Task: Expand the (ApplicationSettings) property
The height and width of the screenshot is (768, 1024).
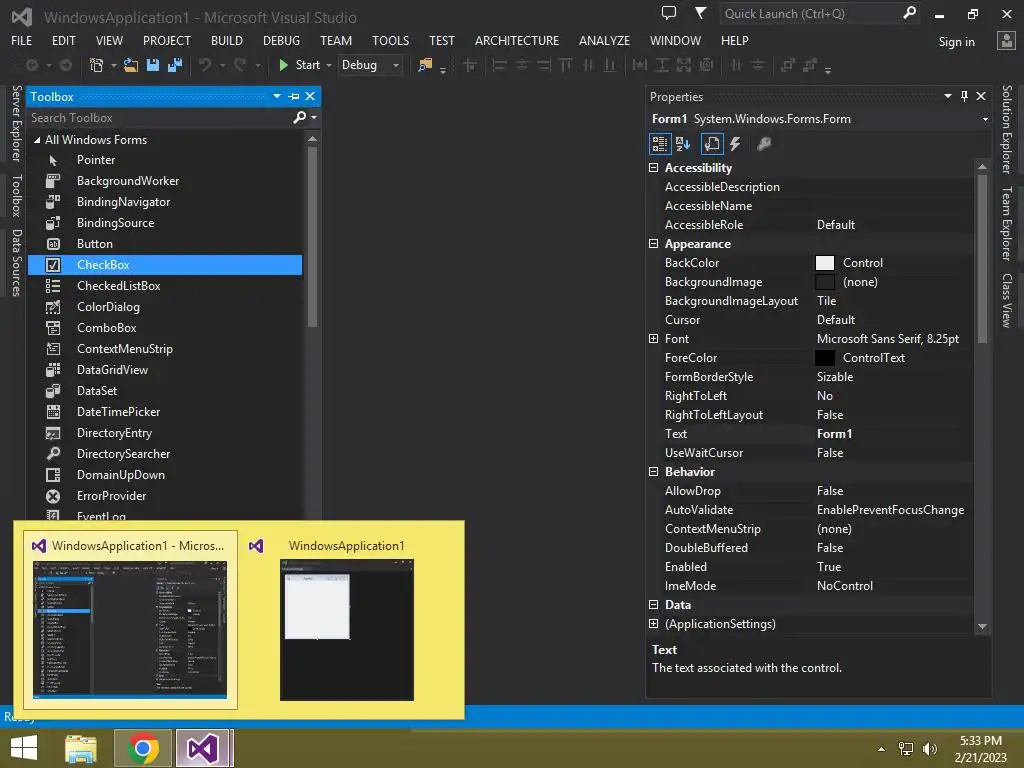Action: (x=653, y=624)
